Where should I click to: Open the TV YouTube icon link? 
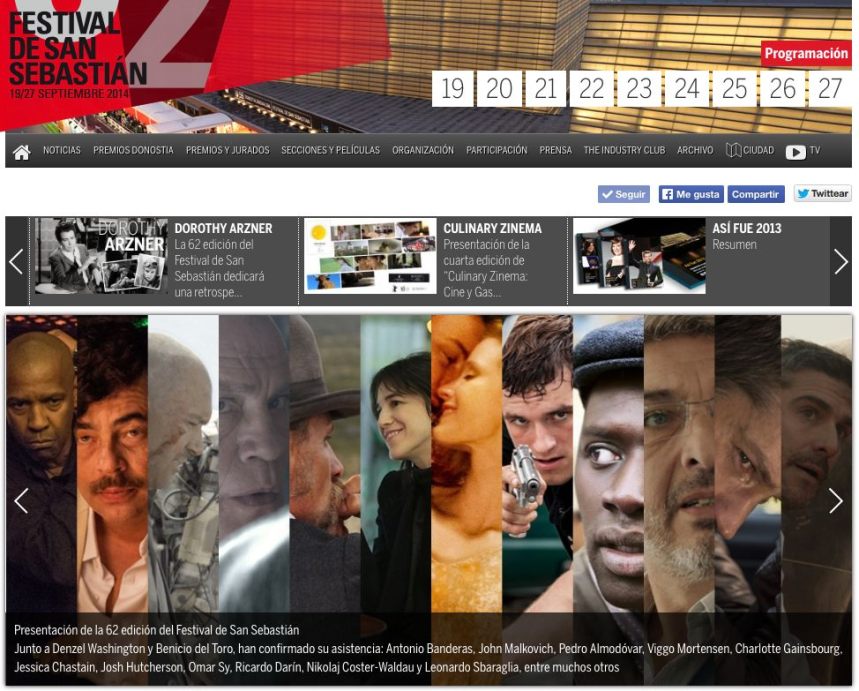(796, 151)
